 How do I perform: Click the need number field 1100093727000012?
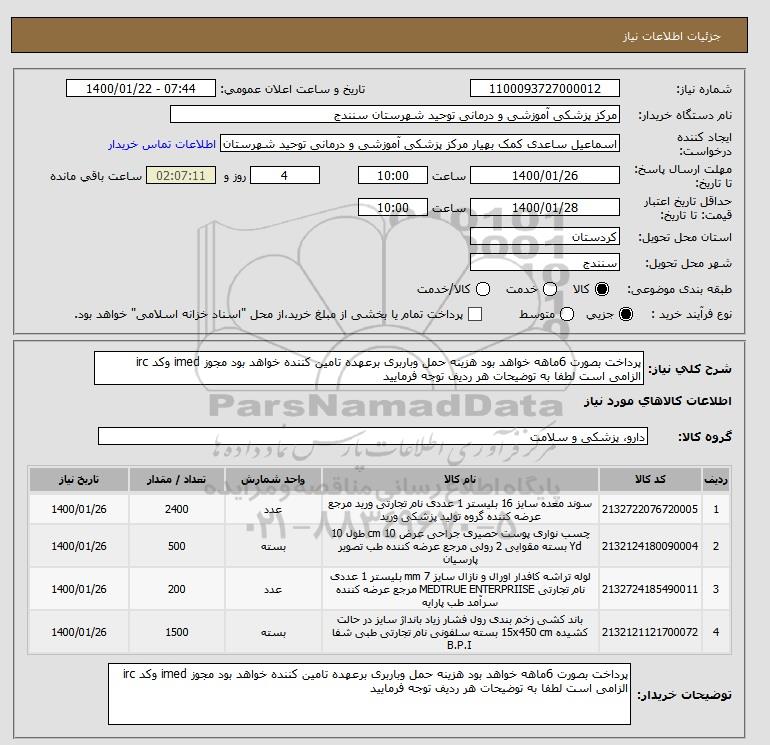pos(545,88)
